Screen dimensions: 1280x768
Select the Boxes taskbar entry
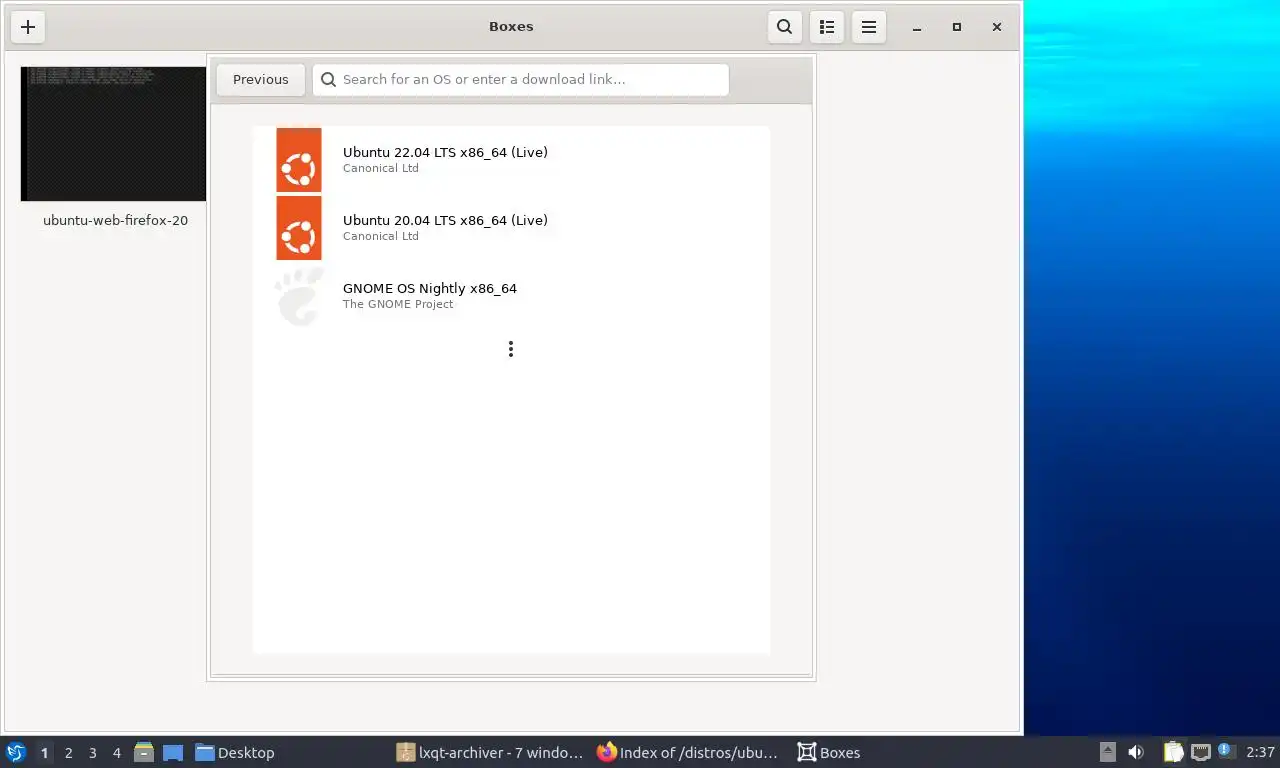tap(829, 753)
